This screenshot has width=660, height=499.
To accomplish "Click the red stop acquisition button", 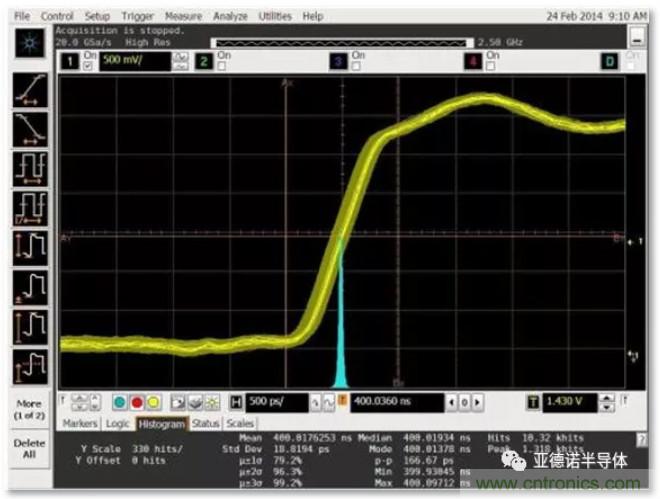I will point(136,402).
